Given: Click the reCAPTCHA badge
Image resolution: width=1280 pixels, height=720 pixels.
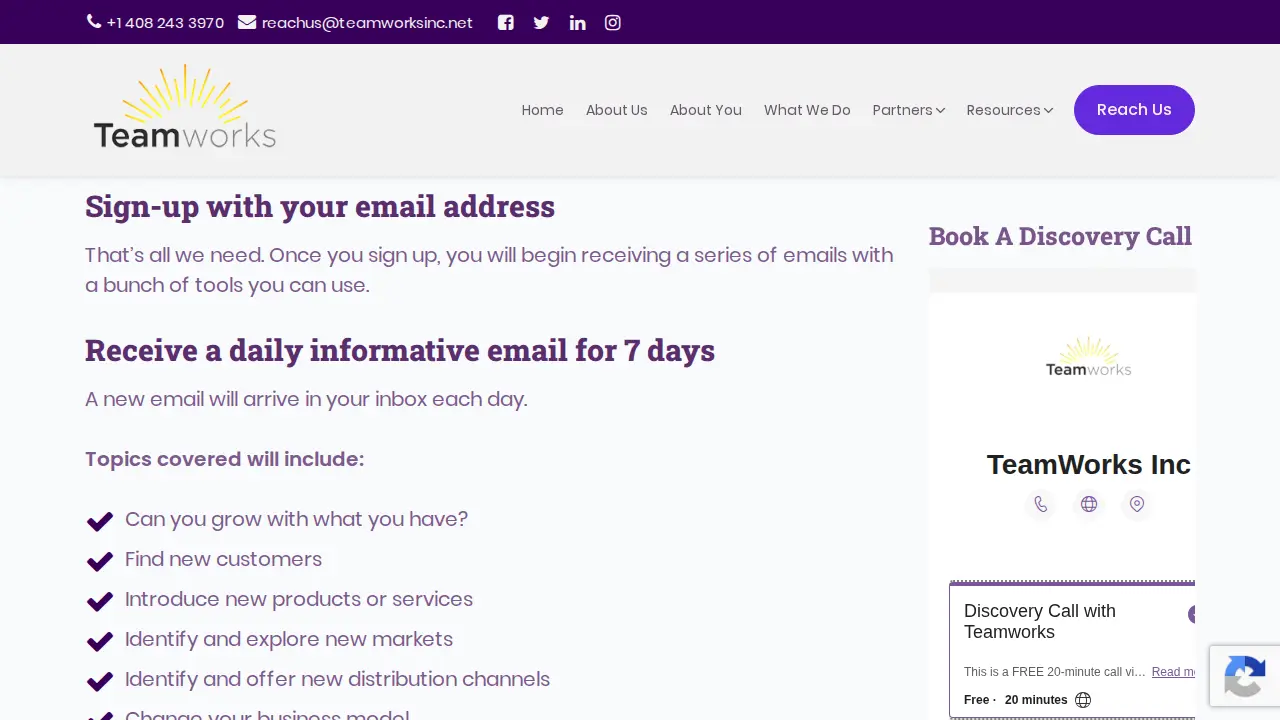Looking at the screenshot, I should [1245, 676].
